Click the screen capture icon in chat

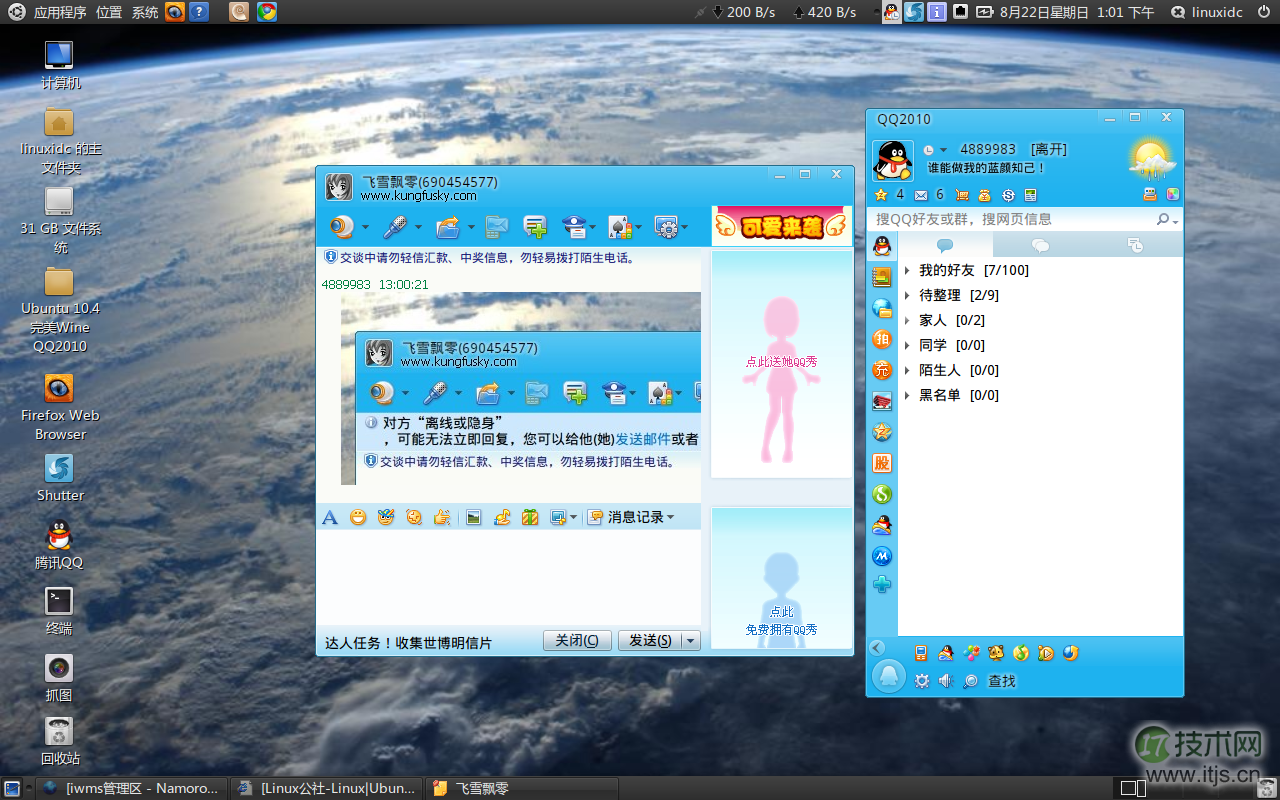558,517
